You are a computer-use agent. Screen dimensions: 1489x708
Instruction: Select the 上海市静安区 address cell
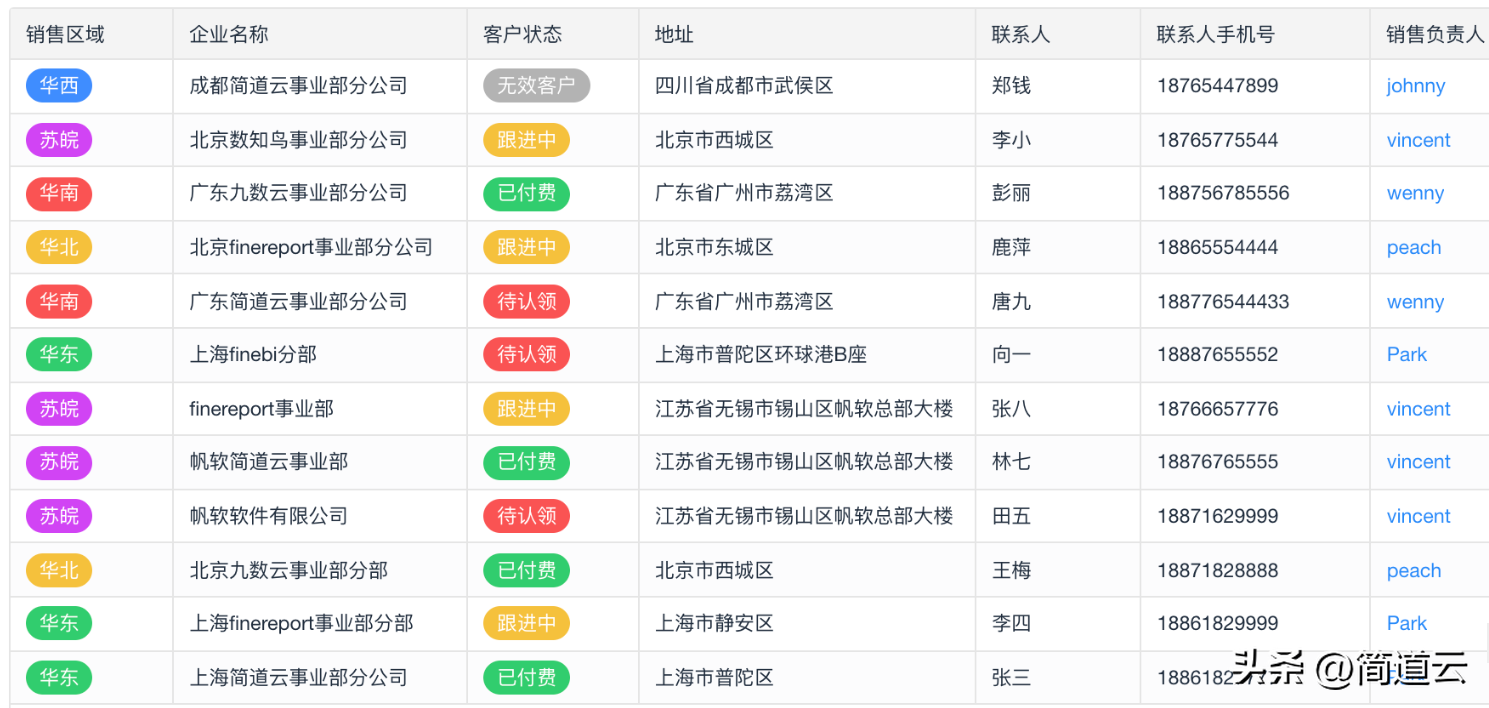(714, 624)
